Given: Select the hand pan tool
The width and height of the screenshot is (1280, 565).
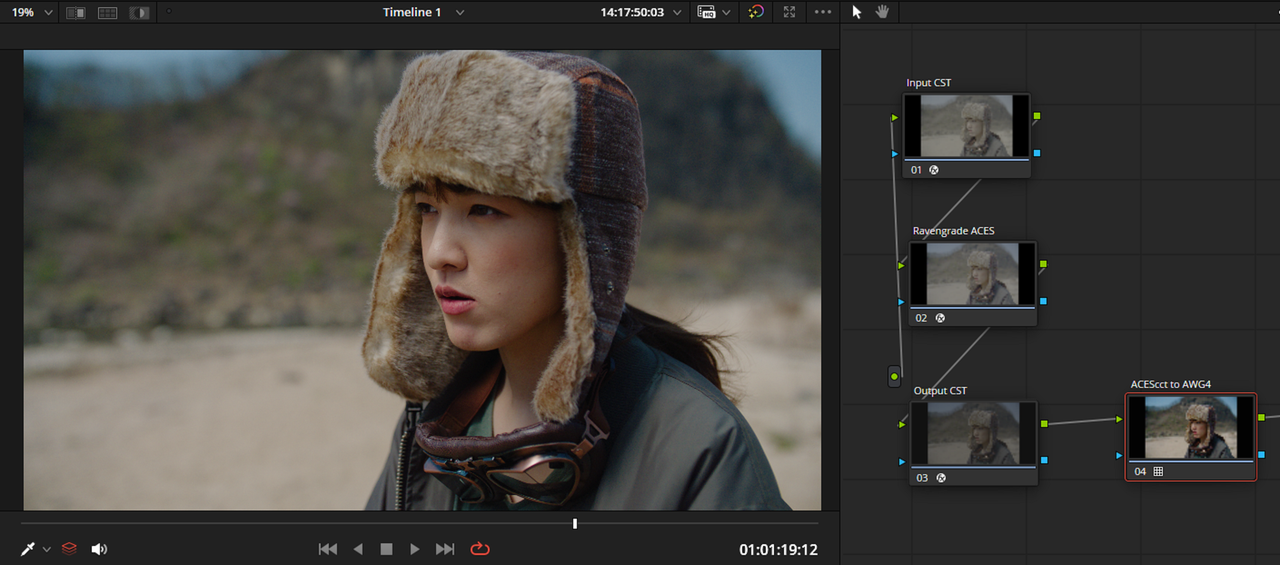Looking at the screenshot, I should click(x=883, y=12).
